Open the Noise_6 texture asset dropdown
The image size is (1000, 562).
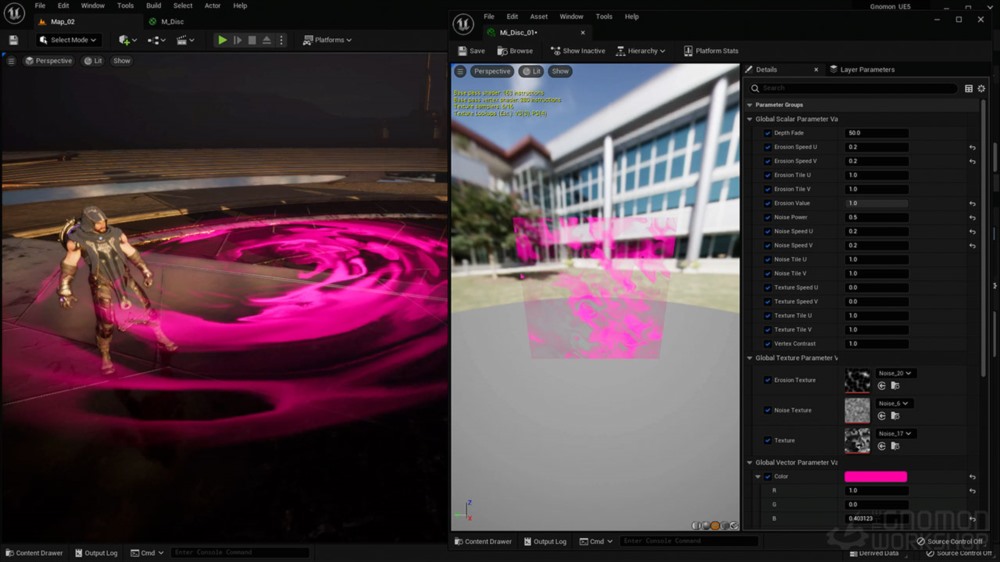click(x=893, y=403)
